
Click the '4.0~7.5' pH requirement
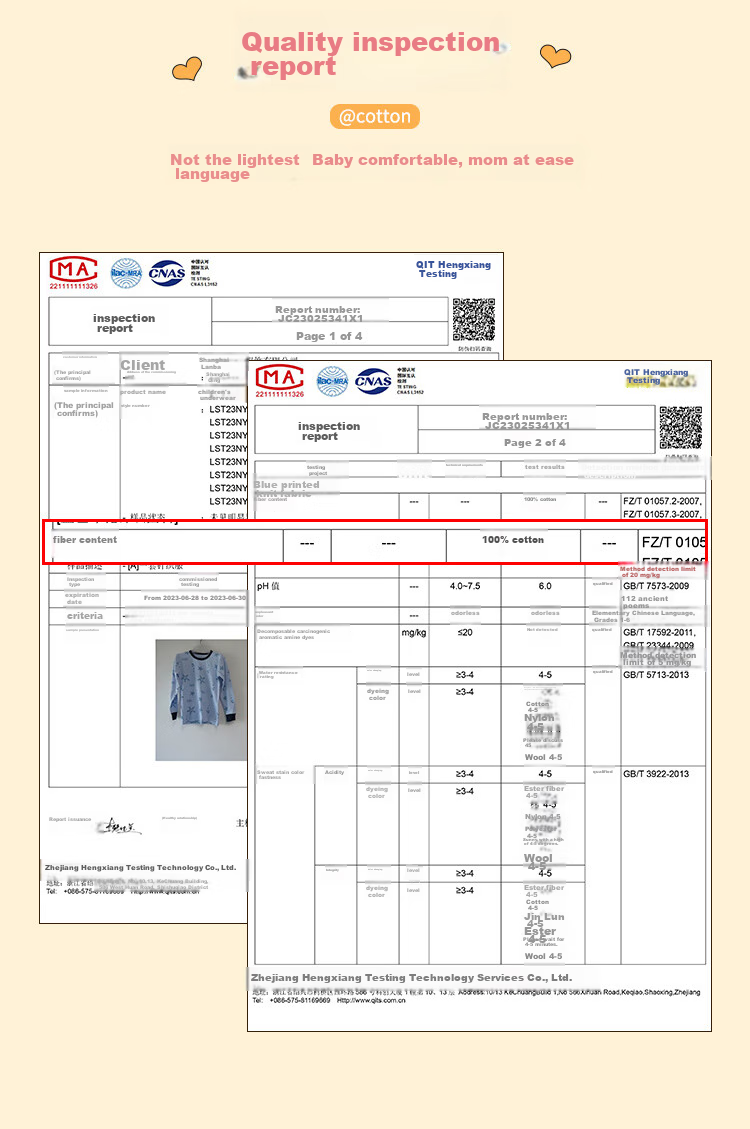(x=465, y=586)
